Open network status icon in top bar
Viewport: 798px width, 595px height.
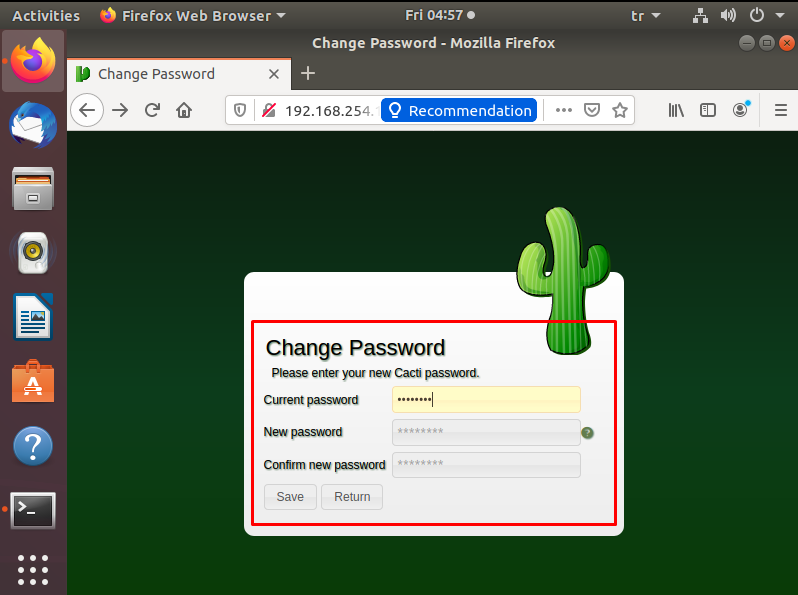[x=700, y=16]
